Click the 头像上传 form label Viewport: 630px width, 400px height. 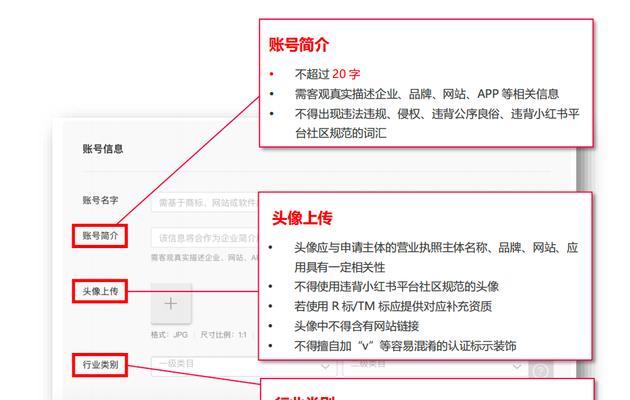[x=100, y=291]
